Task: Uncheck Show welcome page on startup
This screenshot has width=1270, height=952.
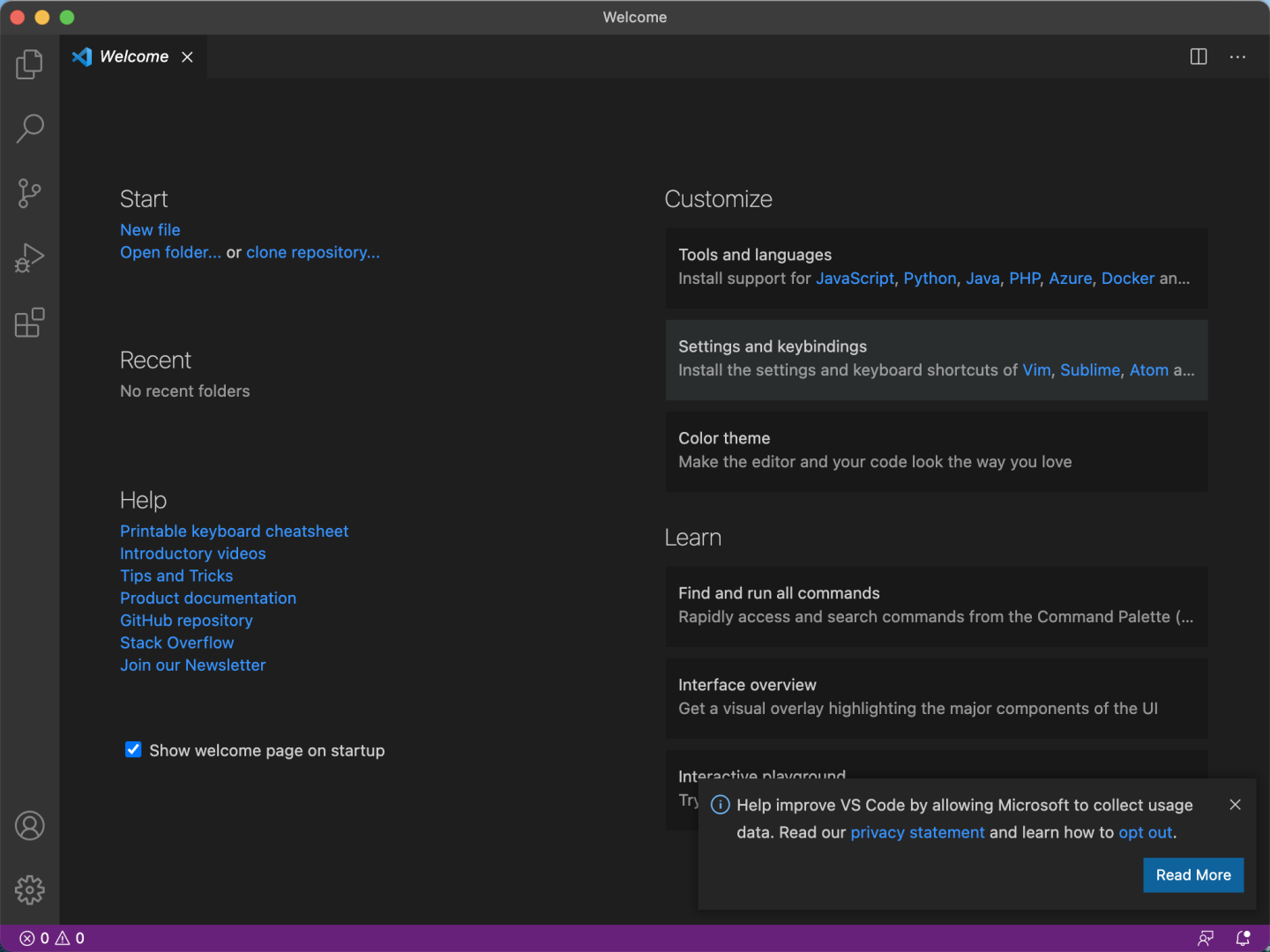Action: (x=133, y=749)
